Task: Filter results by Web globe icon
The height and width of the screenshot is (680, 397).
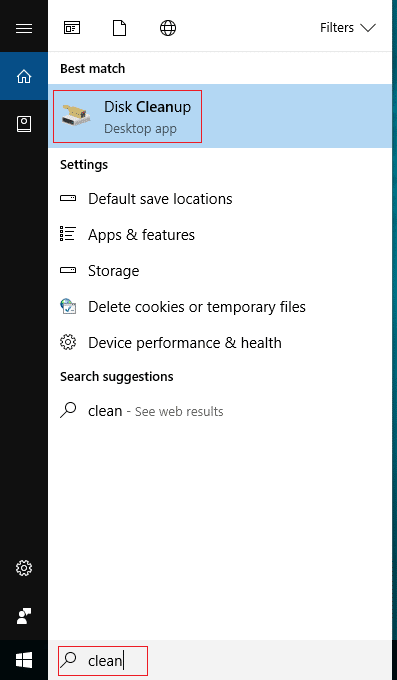Action: tap(168, 28)
